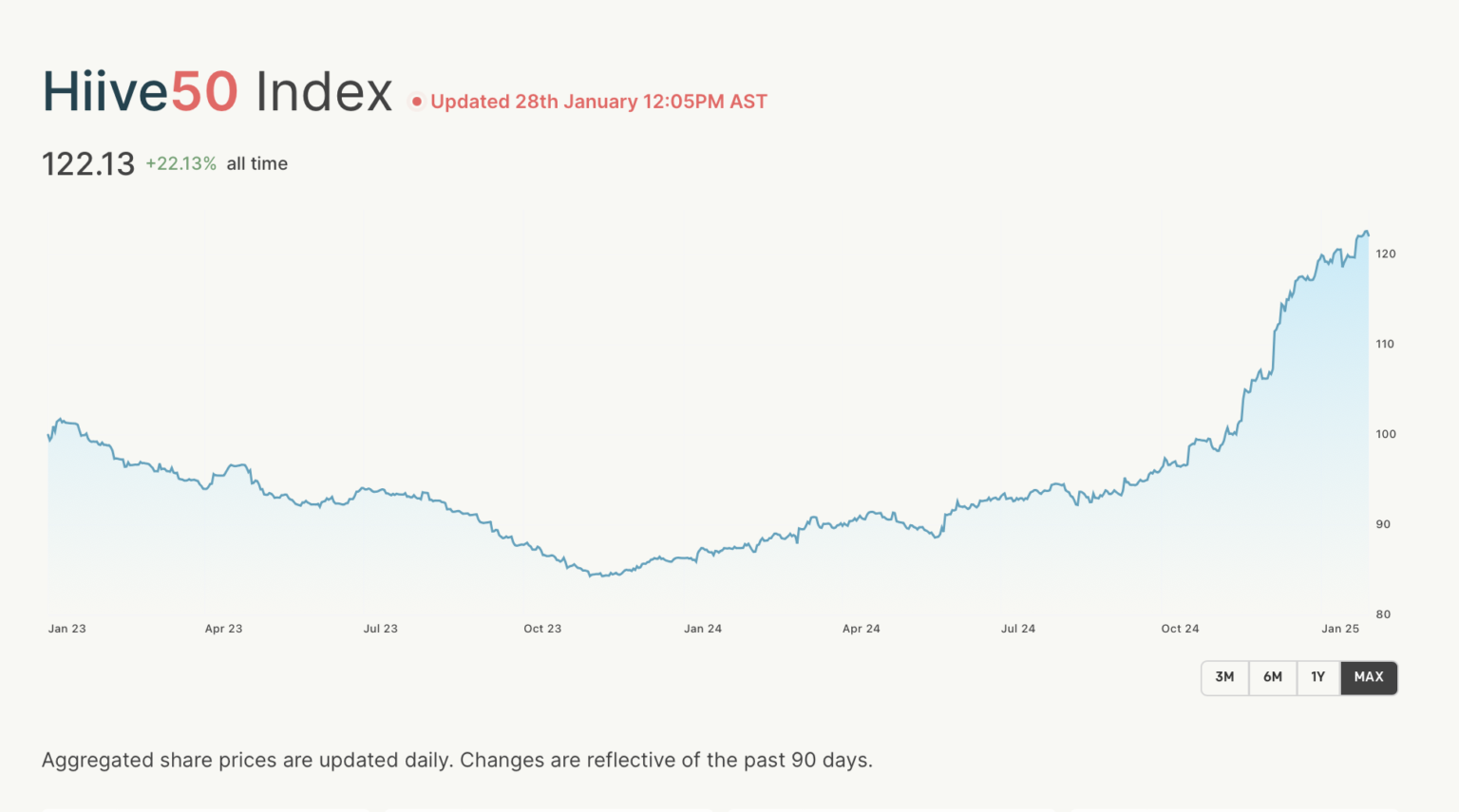Click the +22.13% change figure
Viewport: 1459px width, 812px height.
[x=180, y=163]
